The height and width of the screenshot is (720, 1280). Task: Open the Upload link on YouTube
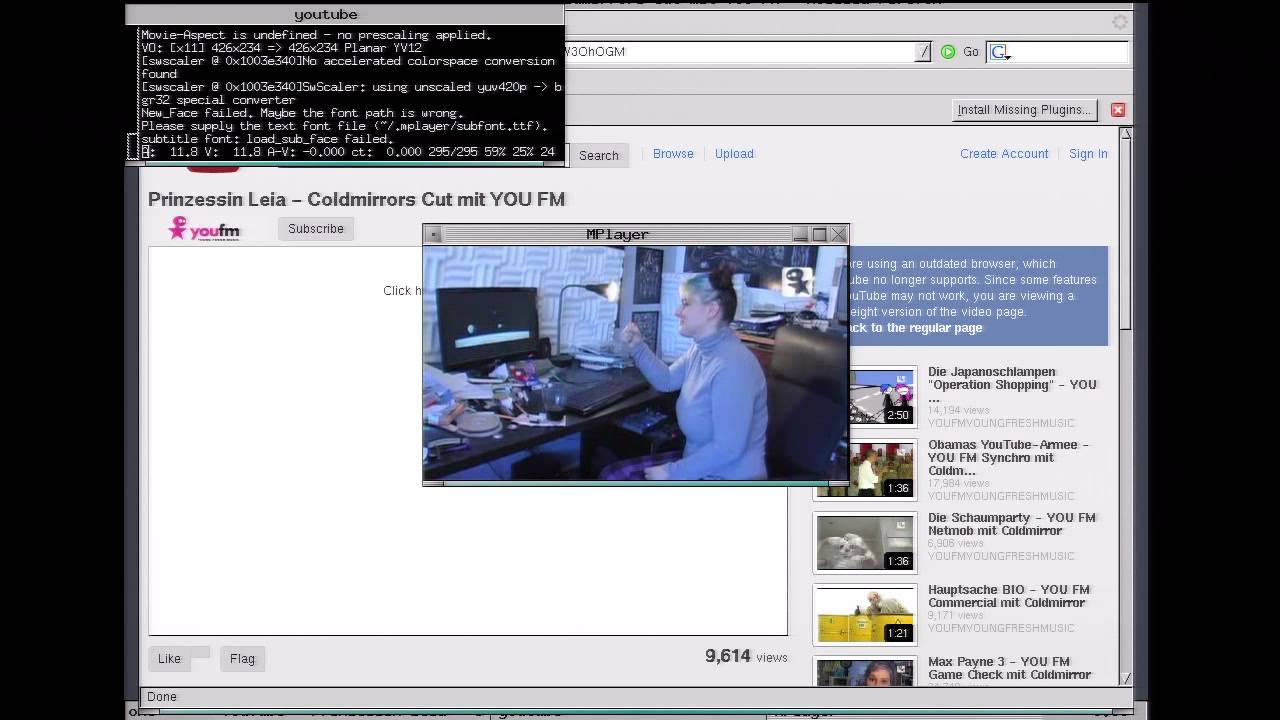pos(734,154)
